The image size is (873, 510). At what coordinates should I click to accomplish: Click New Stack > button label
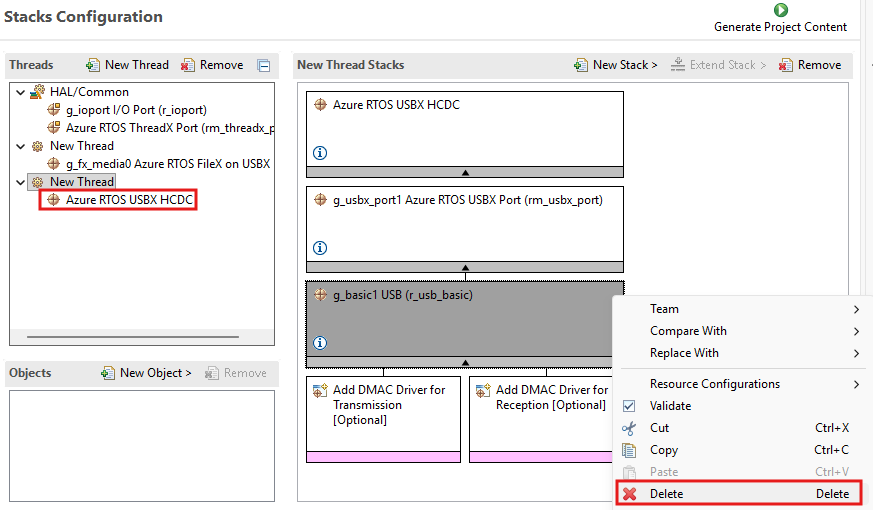pyautogui.click(x=625, y=65)
